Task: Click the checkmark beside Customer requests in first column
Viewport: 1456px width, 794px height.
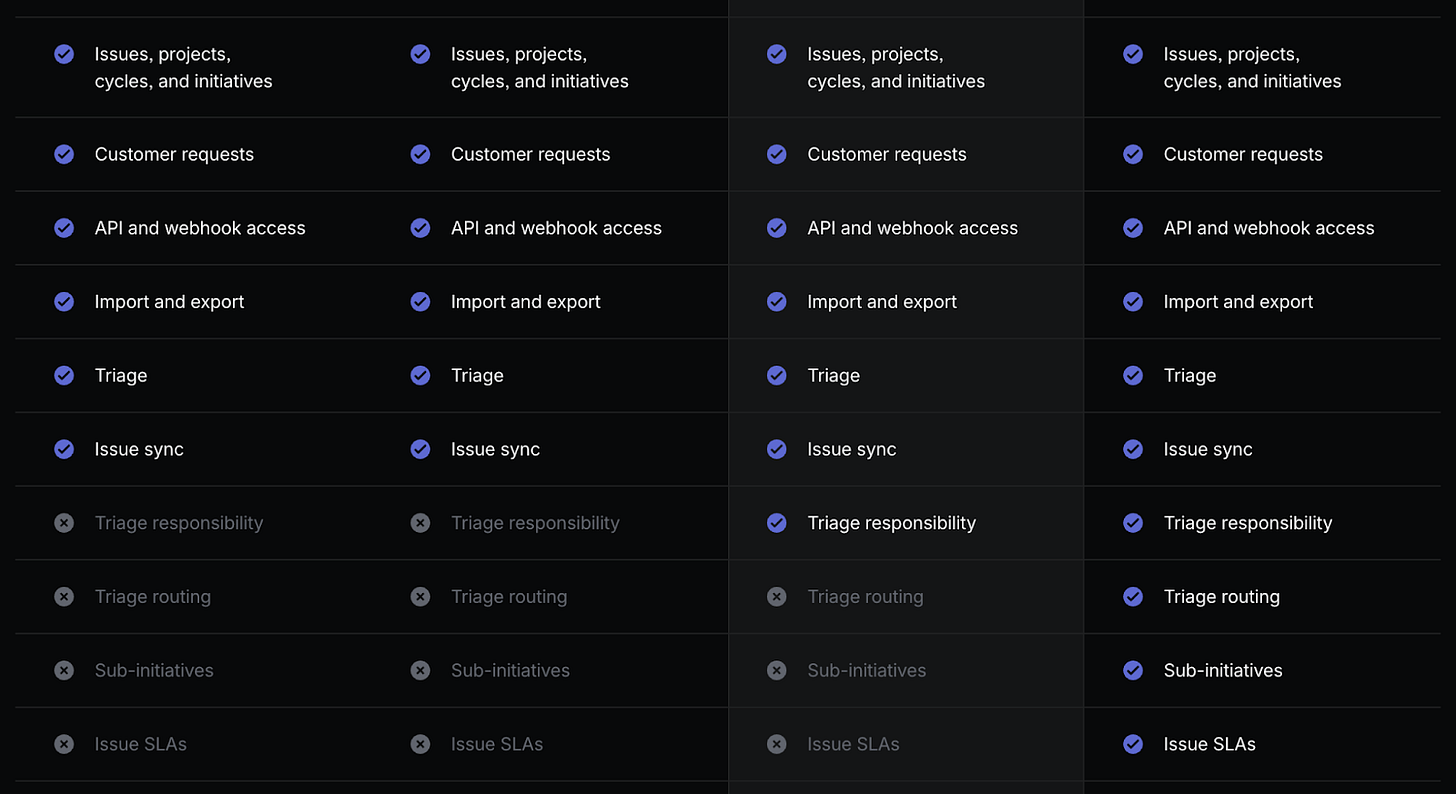Action: [x=64, y=154]
